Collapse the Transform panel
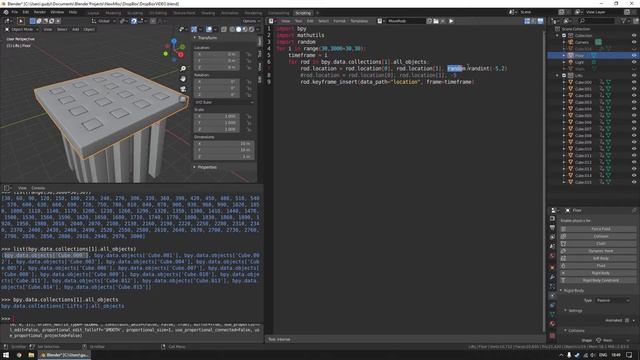Viewport: 640px width, 360px height. 206,38
